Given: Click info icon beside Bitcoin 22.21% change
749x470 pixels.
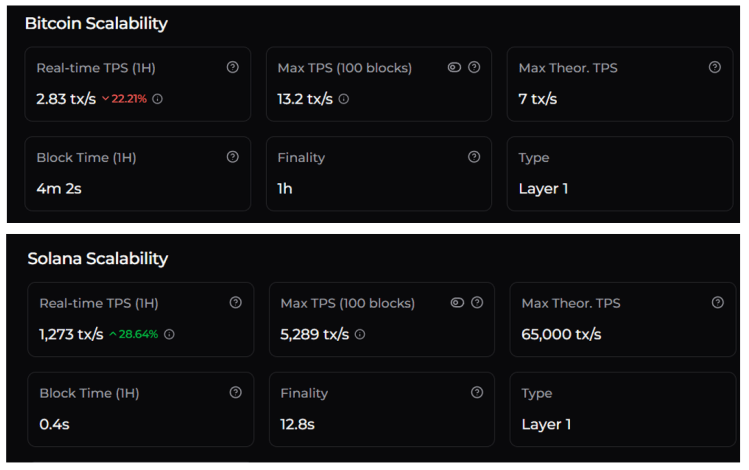Looking at the screenshot, I should [157, 99].
